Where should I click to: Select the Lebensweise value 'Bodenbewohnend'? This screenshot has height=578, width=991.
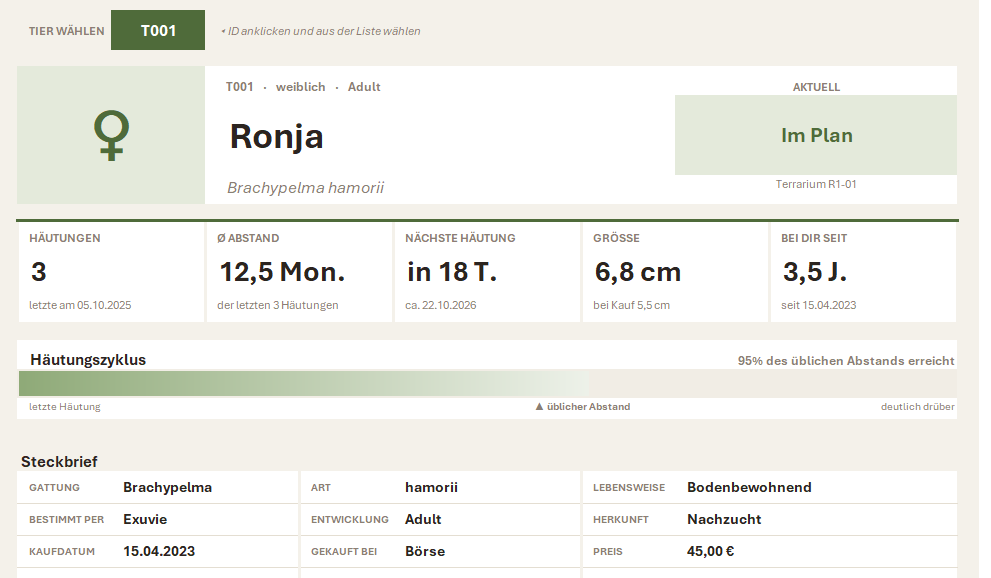[749, 488]
